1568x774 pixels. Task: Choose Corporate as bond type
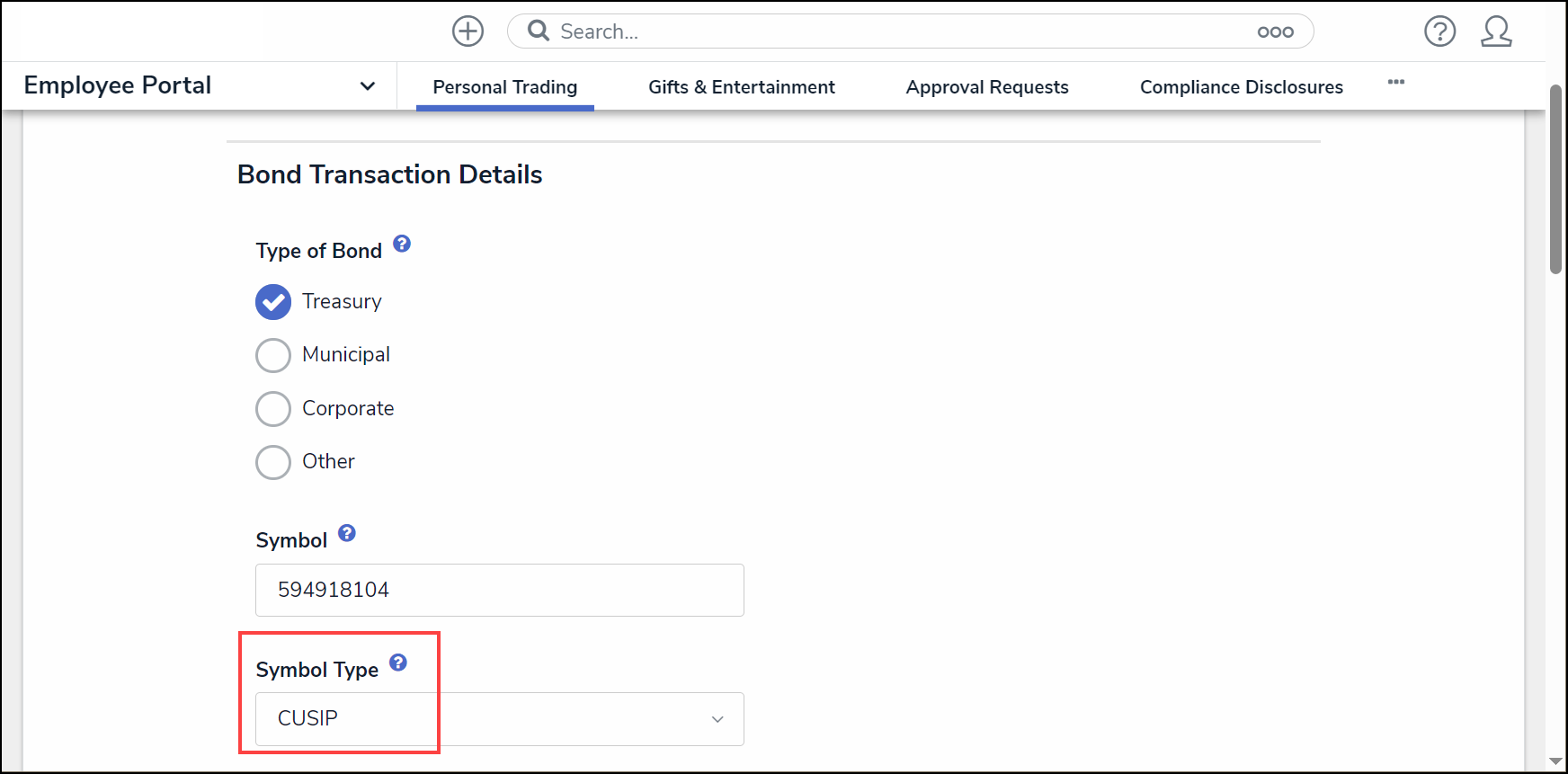click(x=273, y=409)
